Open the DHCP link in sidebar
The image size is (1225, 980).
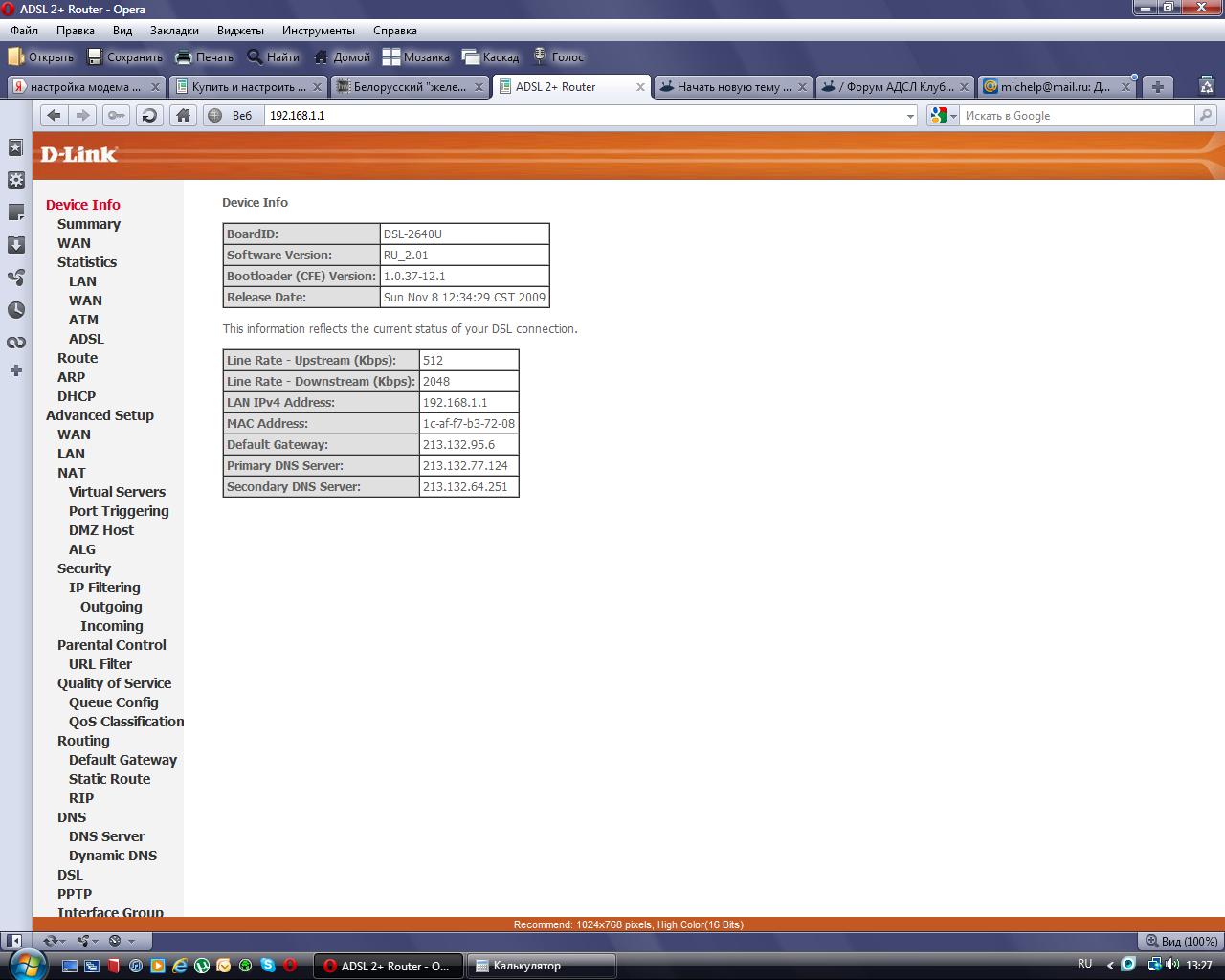coord(77,396)
